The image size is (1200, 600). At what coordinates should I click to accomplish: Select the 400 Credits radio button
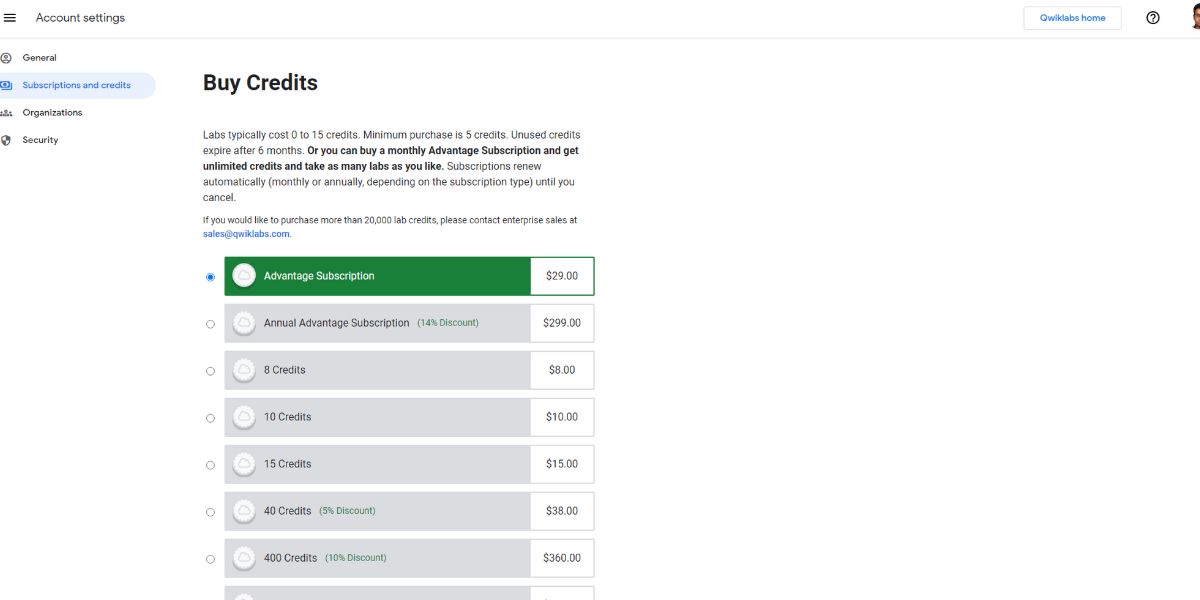tap(210, 559)
